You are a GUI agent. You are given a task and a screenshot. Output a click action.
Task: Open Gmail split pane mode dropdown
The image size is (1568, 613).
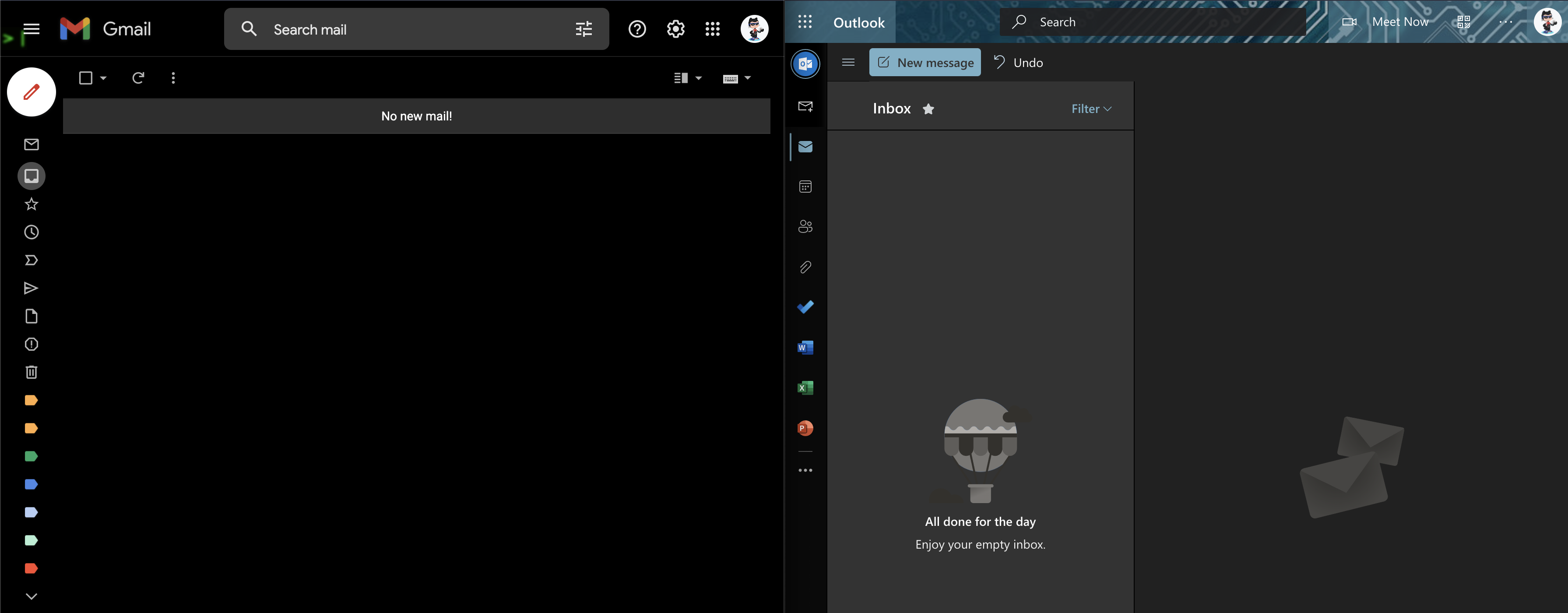tap(698, 78)
